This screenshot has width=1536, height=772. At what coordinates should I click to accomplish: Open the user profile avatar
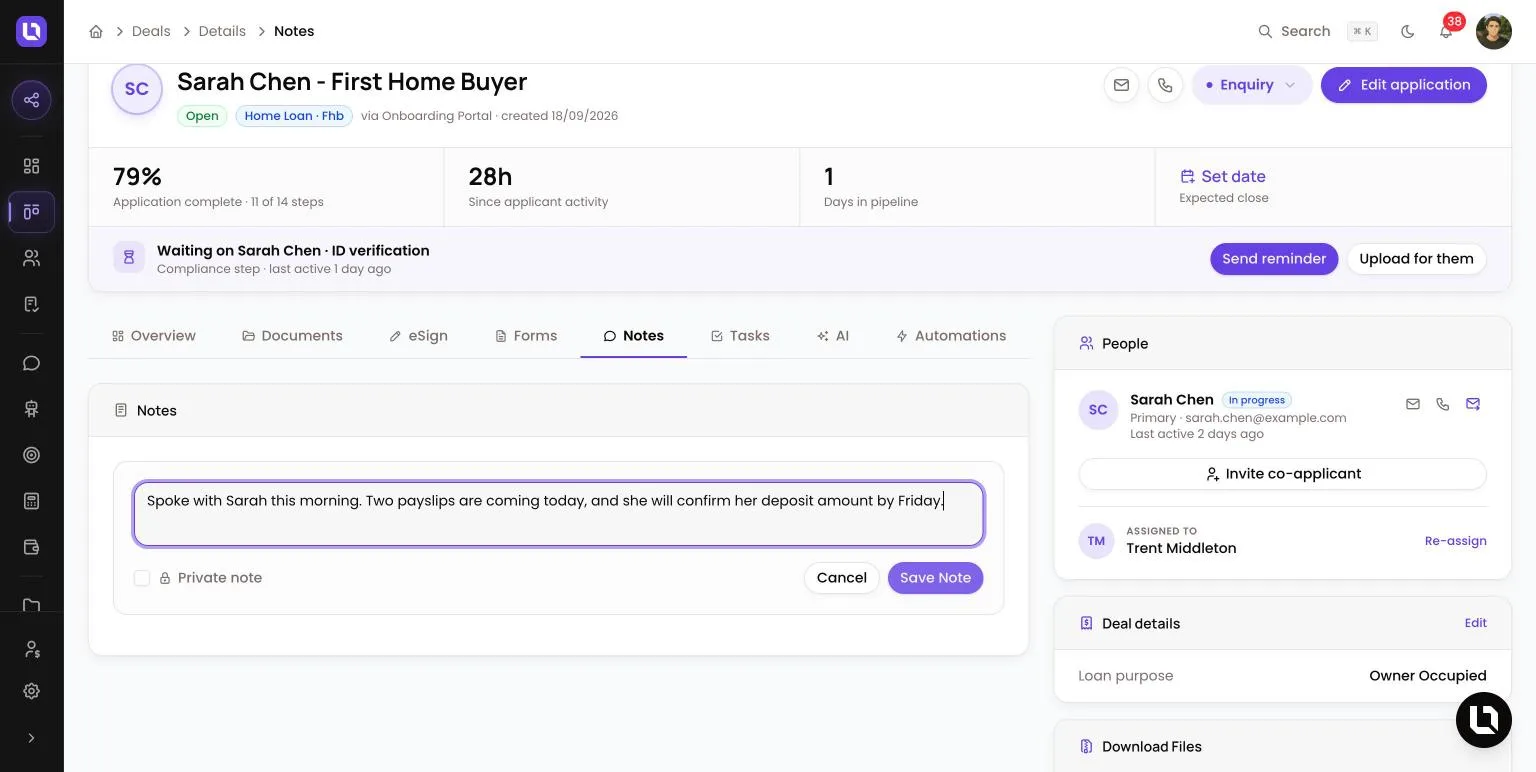1494,31
